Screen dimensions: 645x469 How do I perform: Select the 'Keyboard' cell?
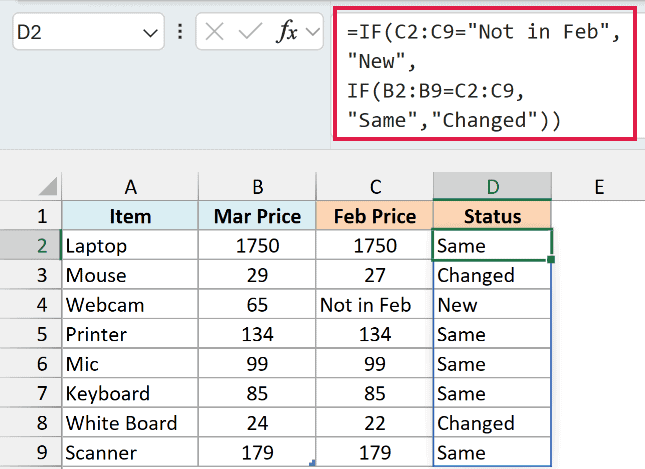[130, 393]
